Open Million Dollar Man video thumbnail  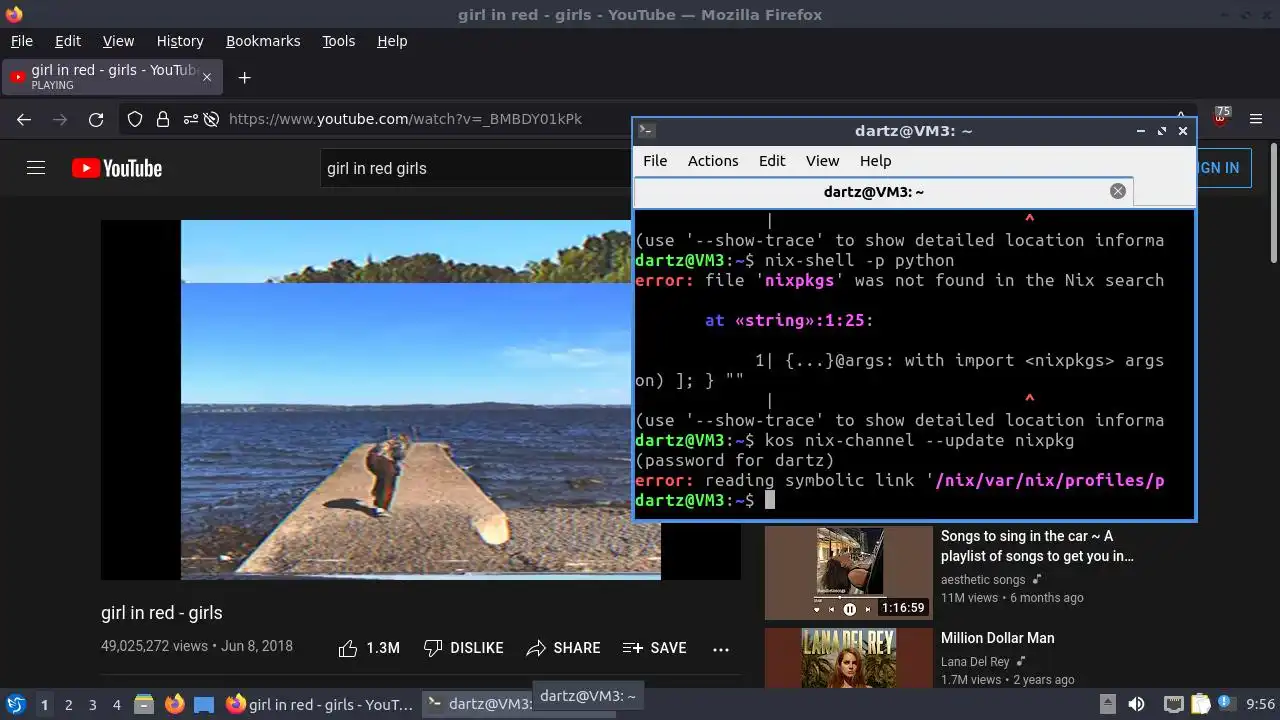(x=848, y=658)
